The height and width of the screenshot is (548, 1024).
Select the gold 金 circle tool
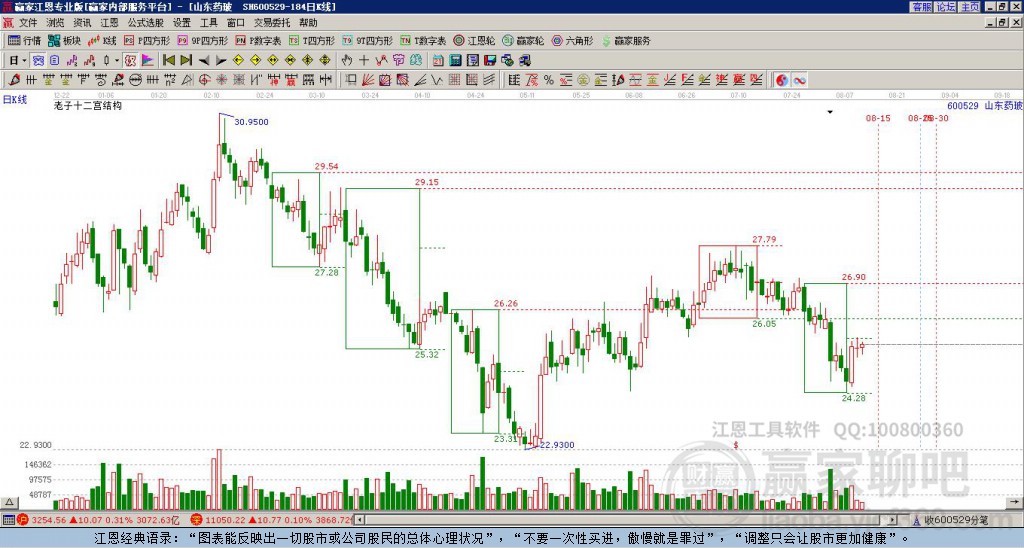[x=583, y=80]
